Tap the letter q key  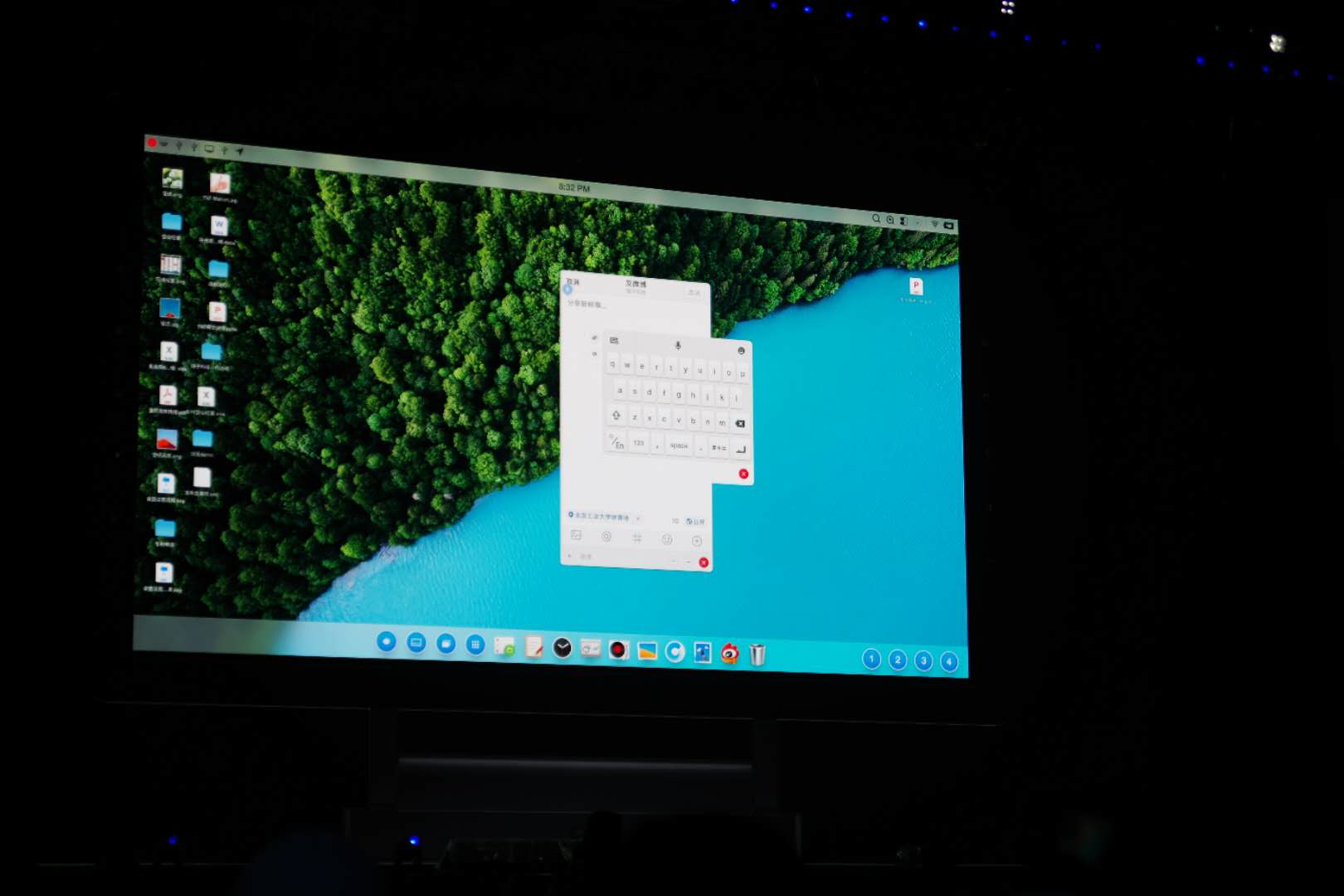(613, 363)
